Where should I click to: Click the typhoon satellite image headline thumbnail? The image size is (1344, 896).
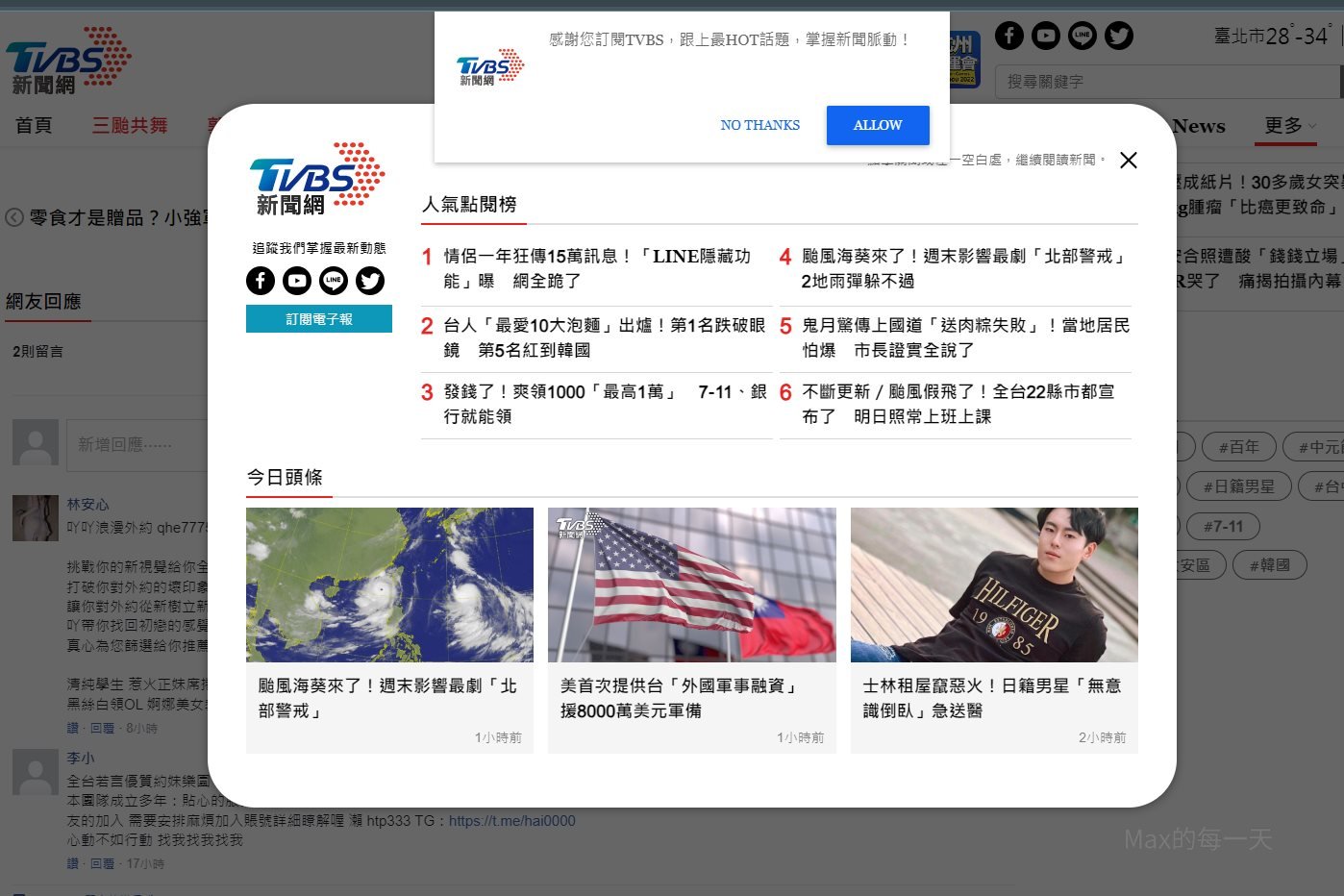(x=389, y=585)
